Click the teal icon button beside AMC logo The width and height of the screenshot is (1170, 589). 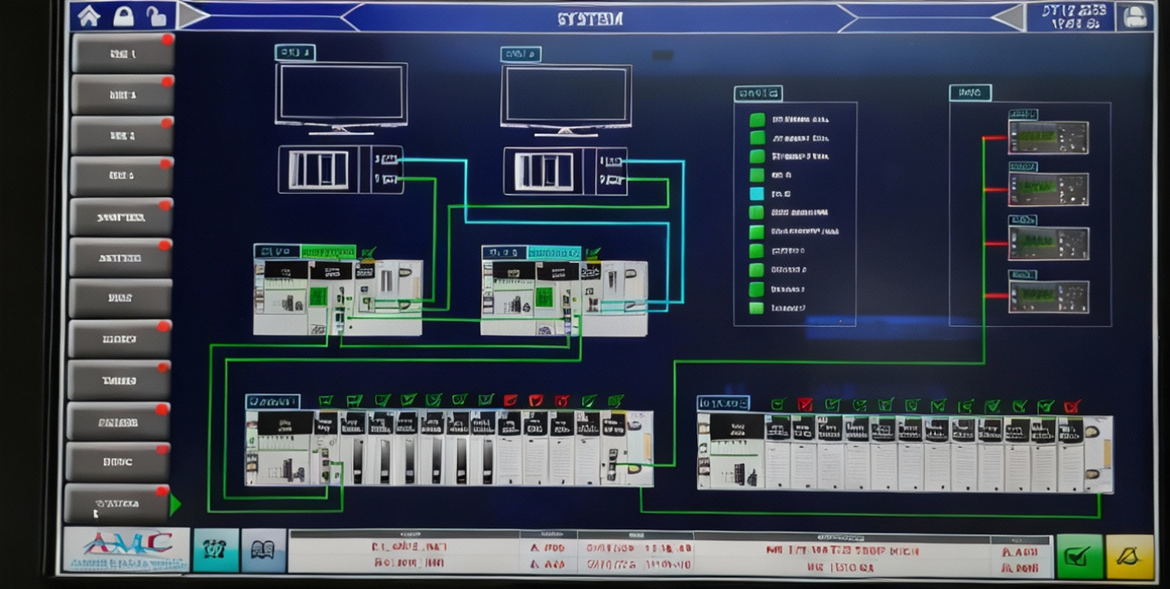[x=215, y=551]
